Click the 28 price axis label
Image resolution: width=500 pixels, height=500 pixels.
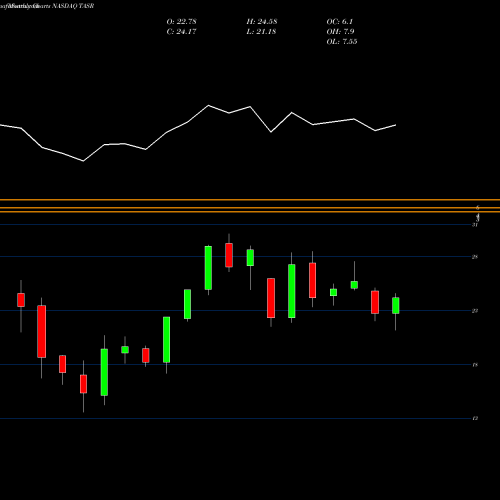pyautogui.click(x=475, y=257)
